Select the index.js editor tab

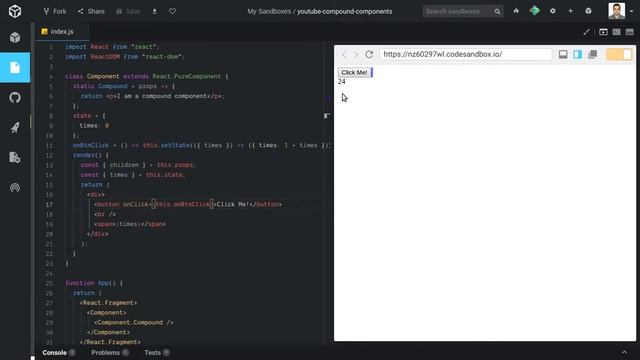[62, 31]
